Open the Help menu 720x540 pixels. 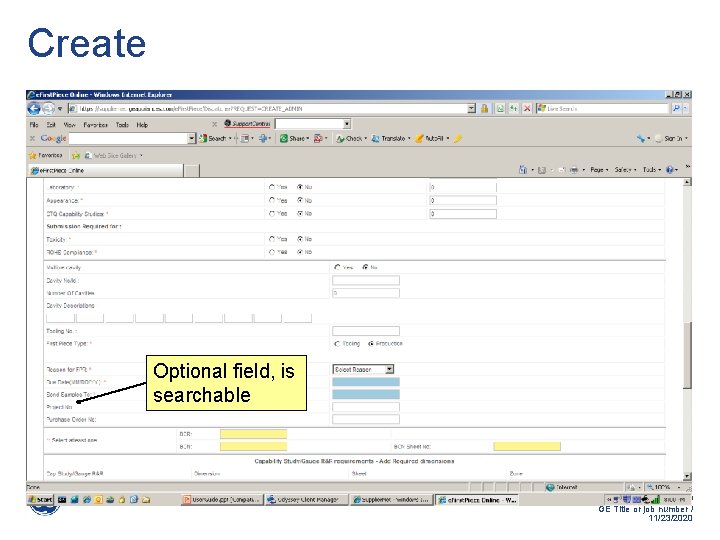[142, 124]
